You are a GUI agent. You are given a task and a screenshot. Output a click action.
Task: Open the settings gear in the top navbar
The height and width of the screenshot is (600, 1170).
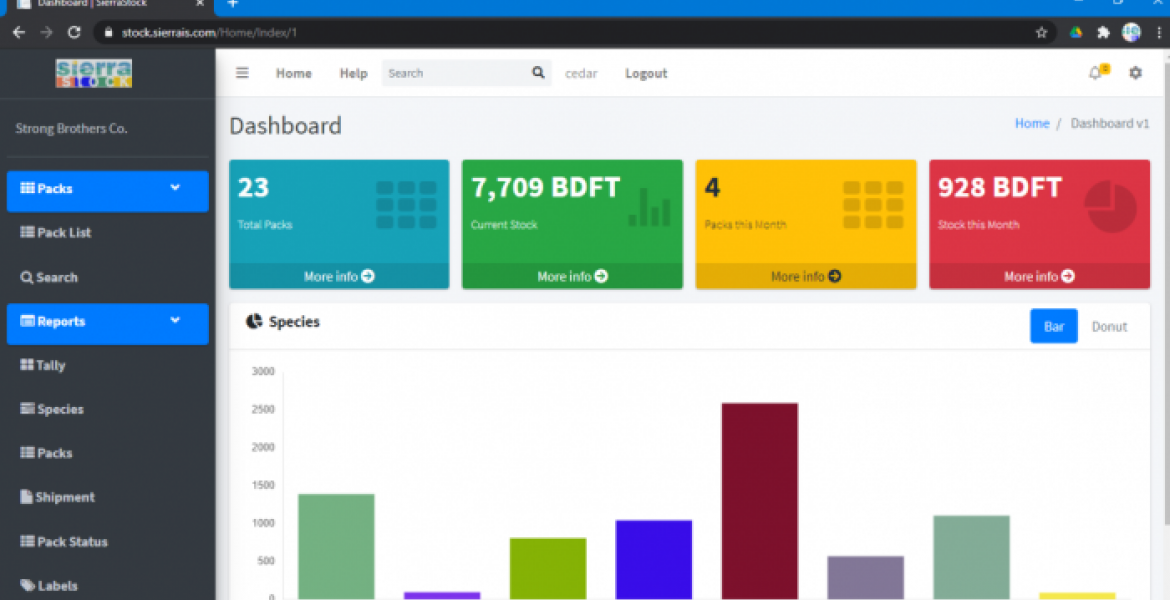[1134, 72]
